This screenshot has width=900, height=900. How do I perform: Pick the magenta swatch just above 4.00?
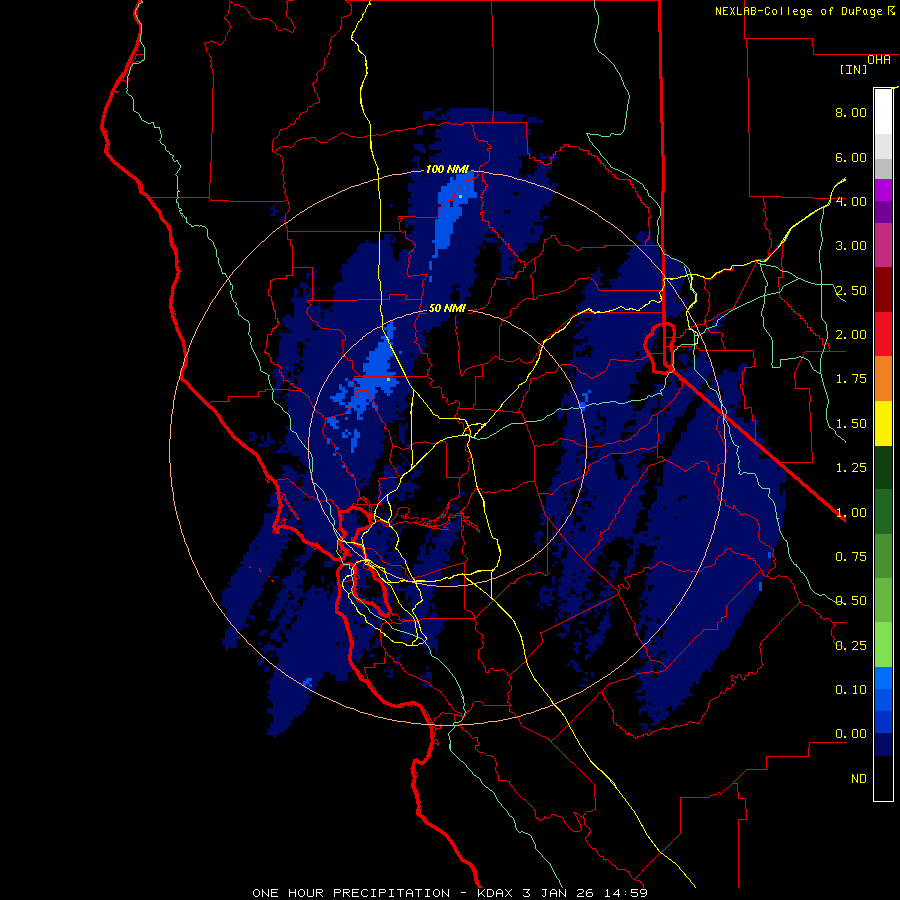pos(883,190)
